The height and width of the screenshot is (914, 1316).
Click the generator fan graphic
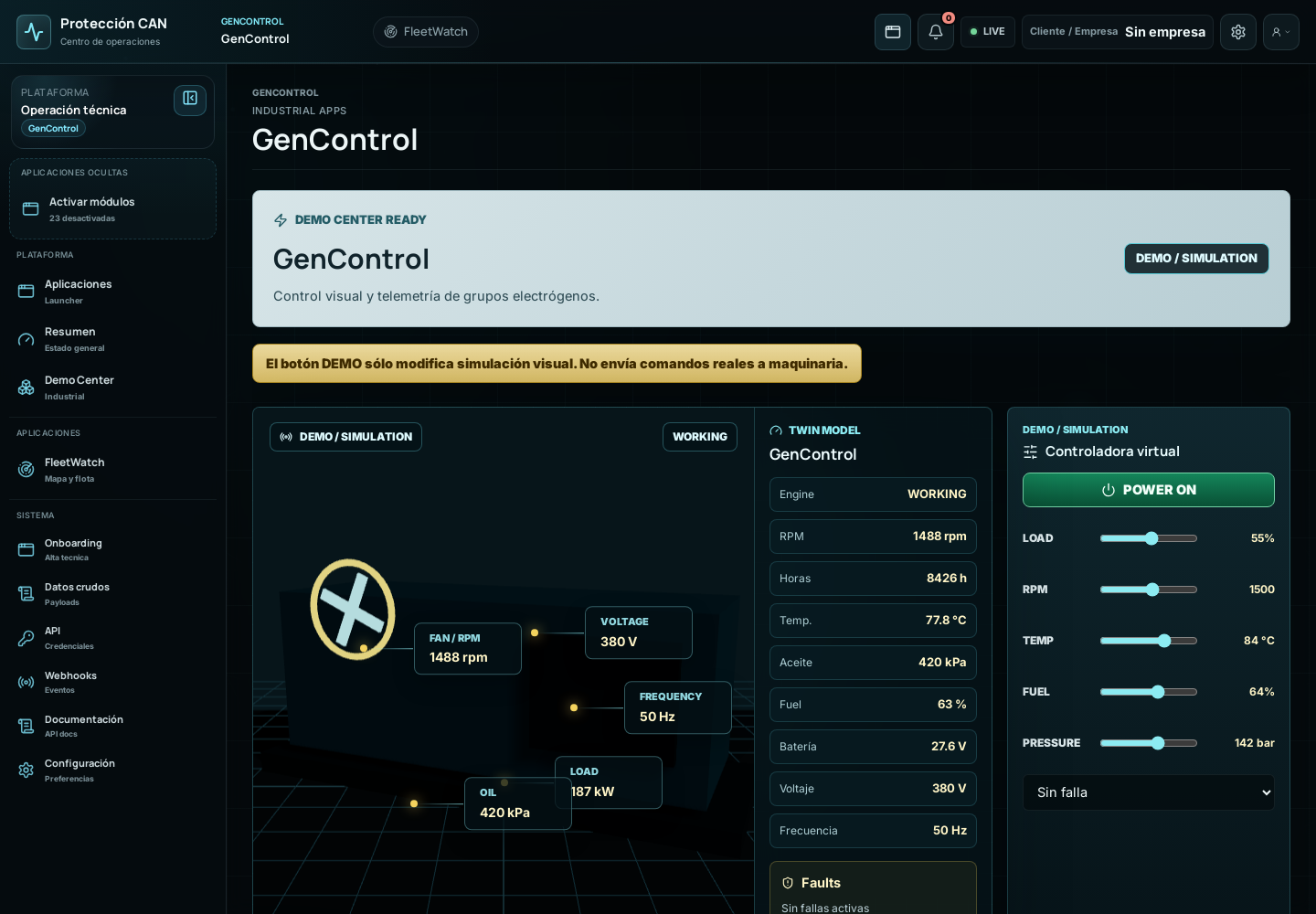coord(353,610)
